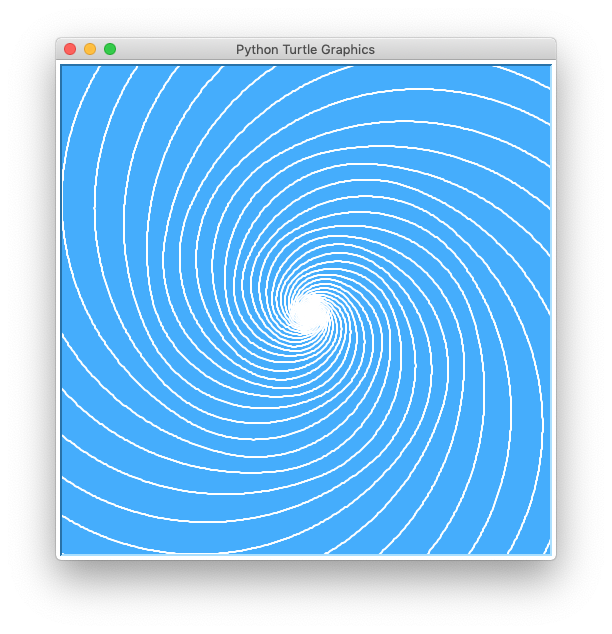Click the white center of the spiral
Image resolution: width=612 pixels, height=634 pixels.
coord(309,313)
